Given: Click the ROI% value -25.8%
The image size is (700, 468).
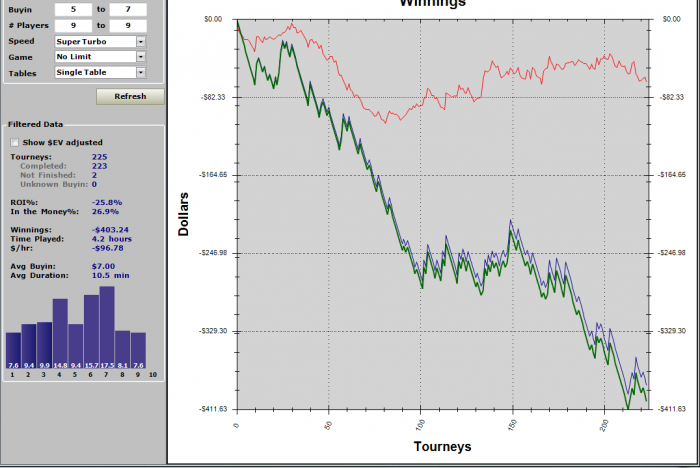Looking at the screenshot, I should [107, 203].
